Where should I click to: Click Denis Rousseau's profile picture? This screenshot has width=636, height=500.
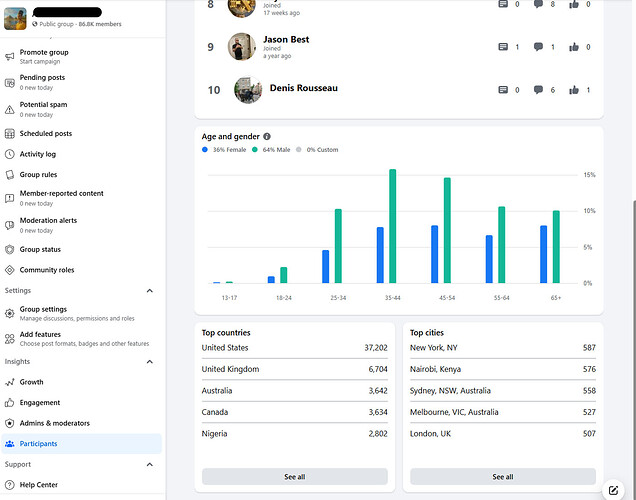pyautogui.click(x=248, y=90)
